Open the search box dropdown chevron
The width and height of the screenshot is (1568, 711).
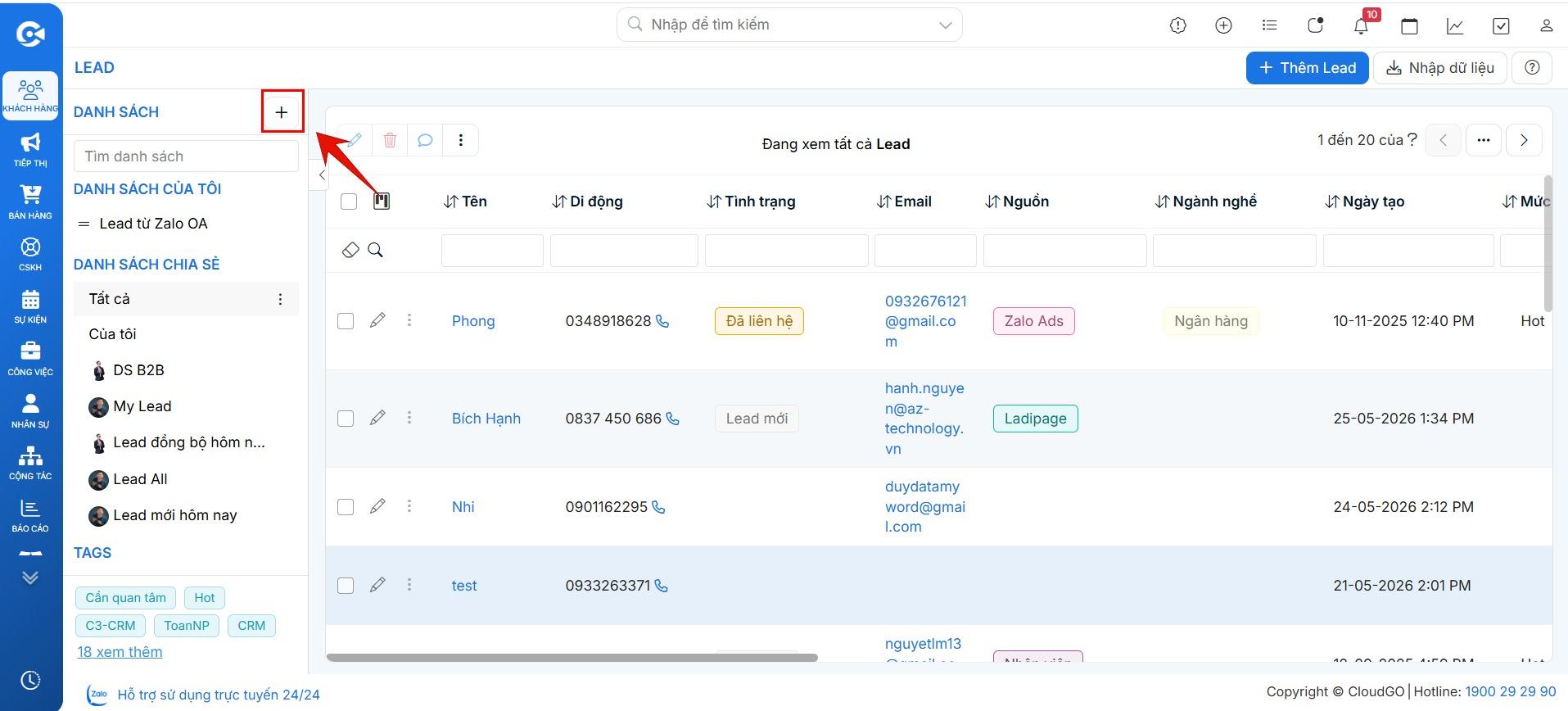(x=946, y=25)
